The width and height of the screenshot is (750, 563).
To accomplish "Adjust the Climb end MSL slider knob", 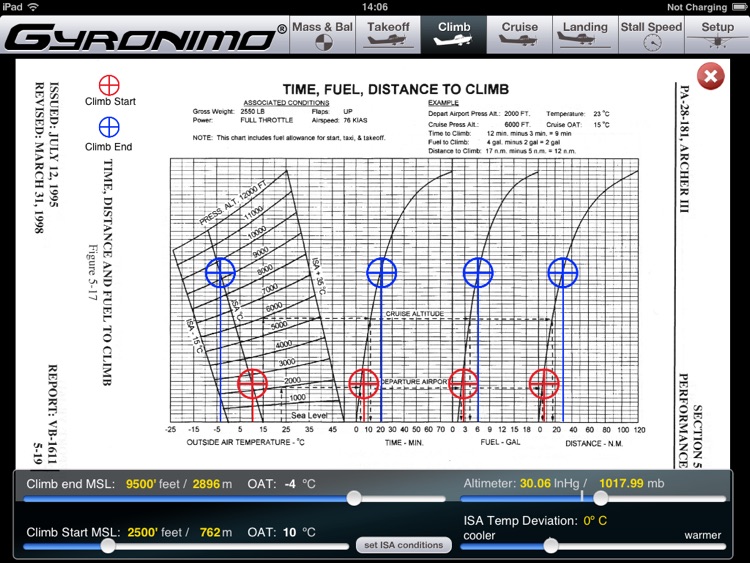I will [354, 498].
